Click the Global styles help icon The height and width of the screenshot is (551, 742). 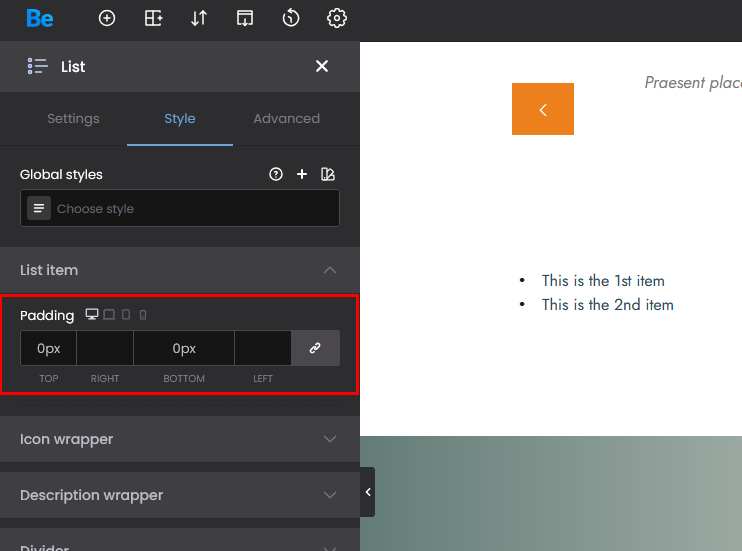276,174
